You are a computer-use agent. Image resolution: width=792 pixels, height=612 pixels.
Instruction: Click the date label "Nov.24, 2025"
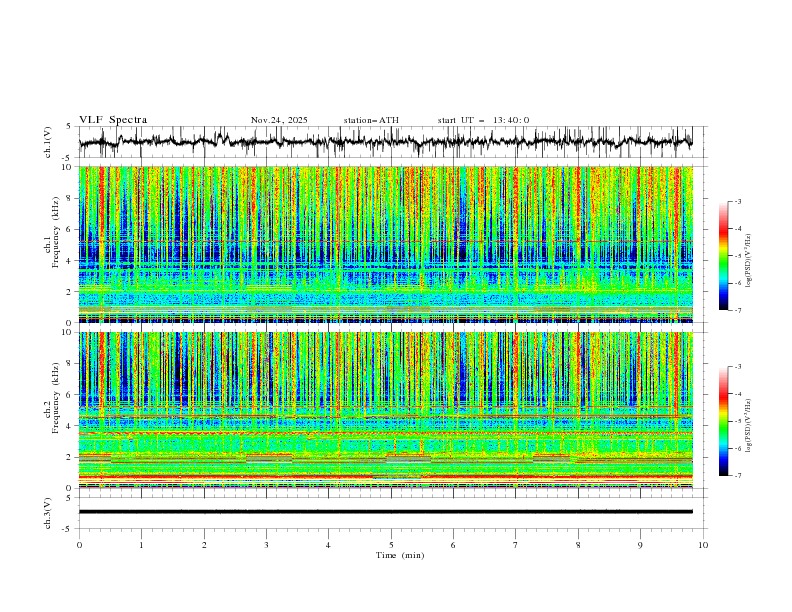coord(279,120)
